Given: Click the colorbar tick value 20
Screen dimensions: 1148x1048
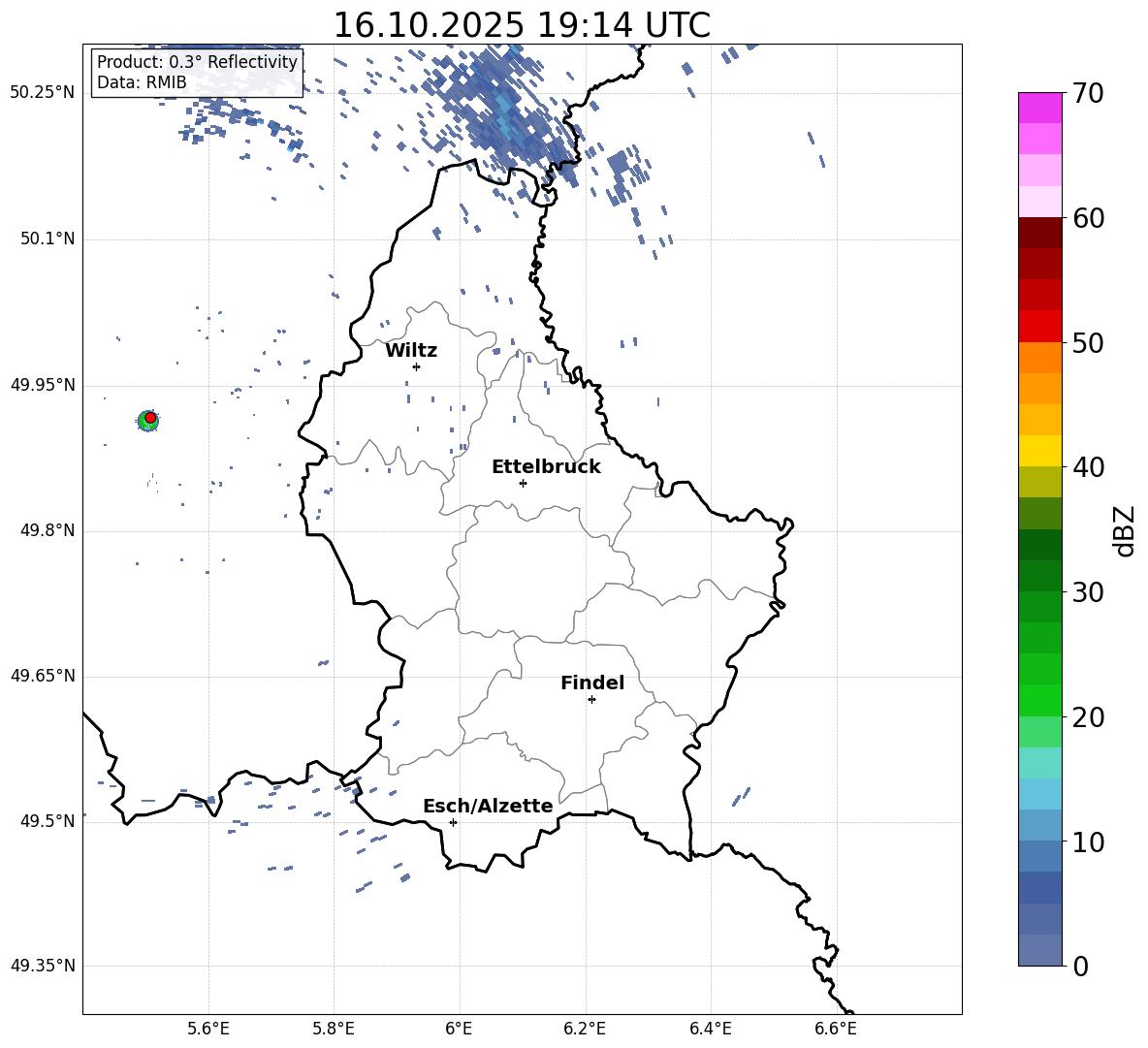Looking at the screenshot, I should (1089, 717).
